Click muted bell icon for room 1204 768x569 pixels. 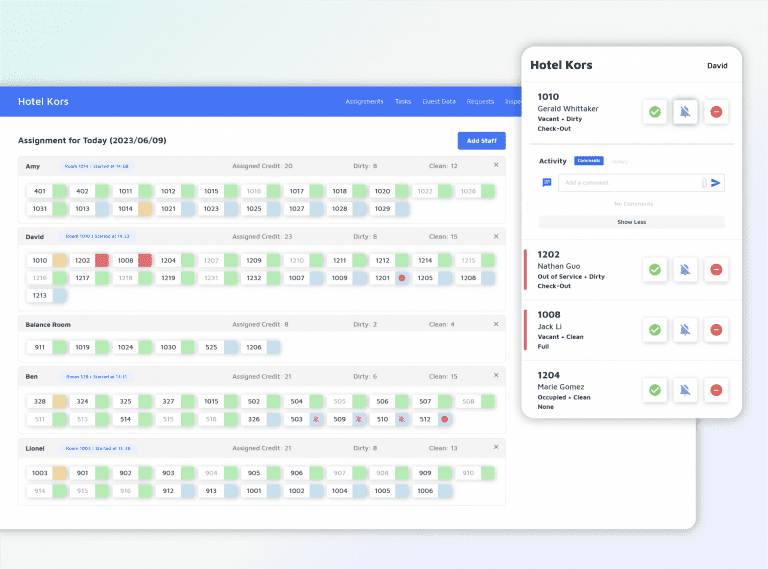click(x=685, y=389)
